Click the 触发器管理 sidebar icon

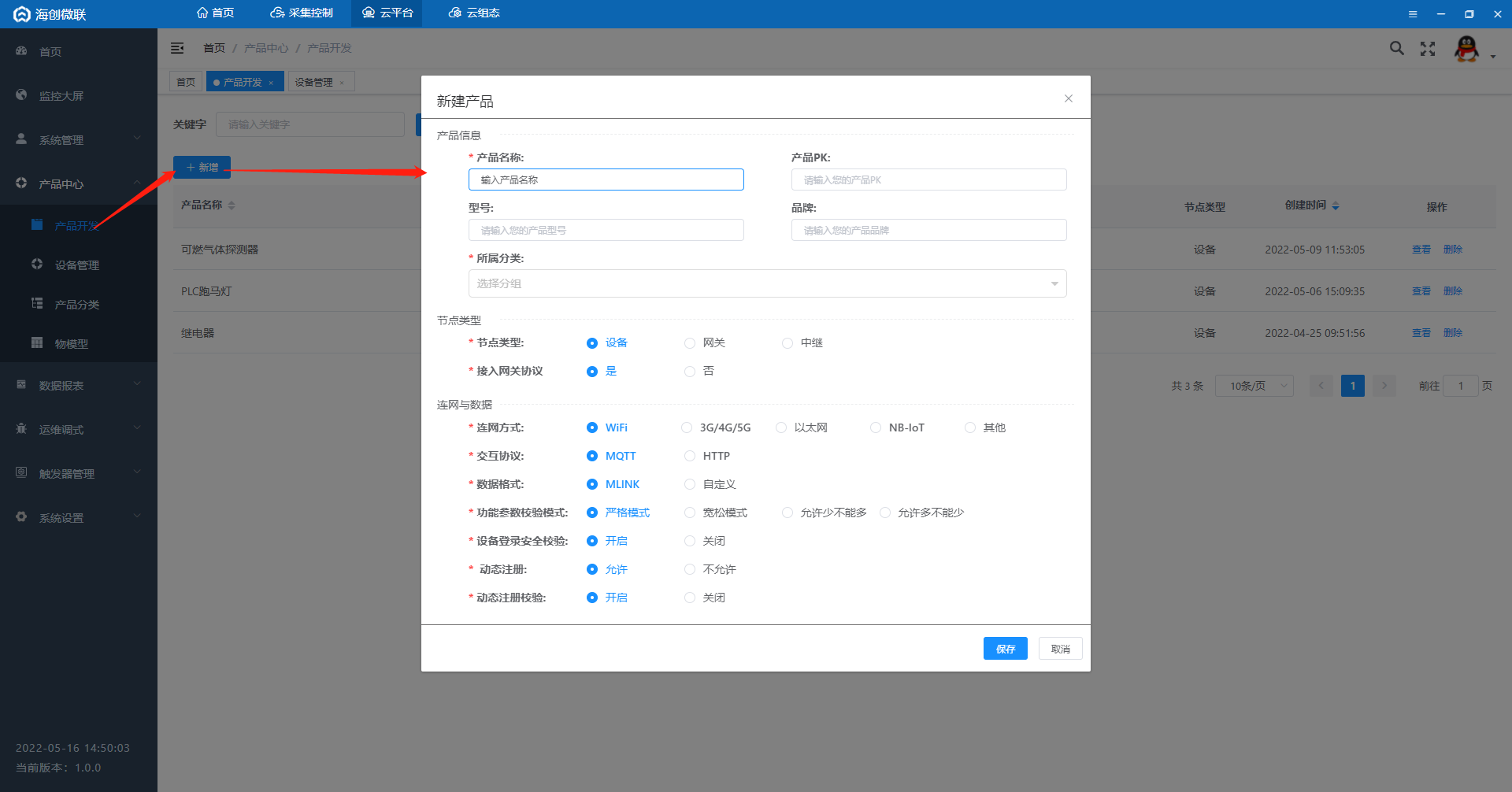click(x=21, y=473)
